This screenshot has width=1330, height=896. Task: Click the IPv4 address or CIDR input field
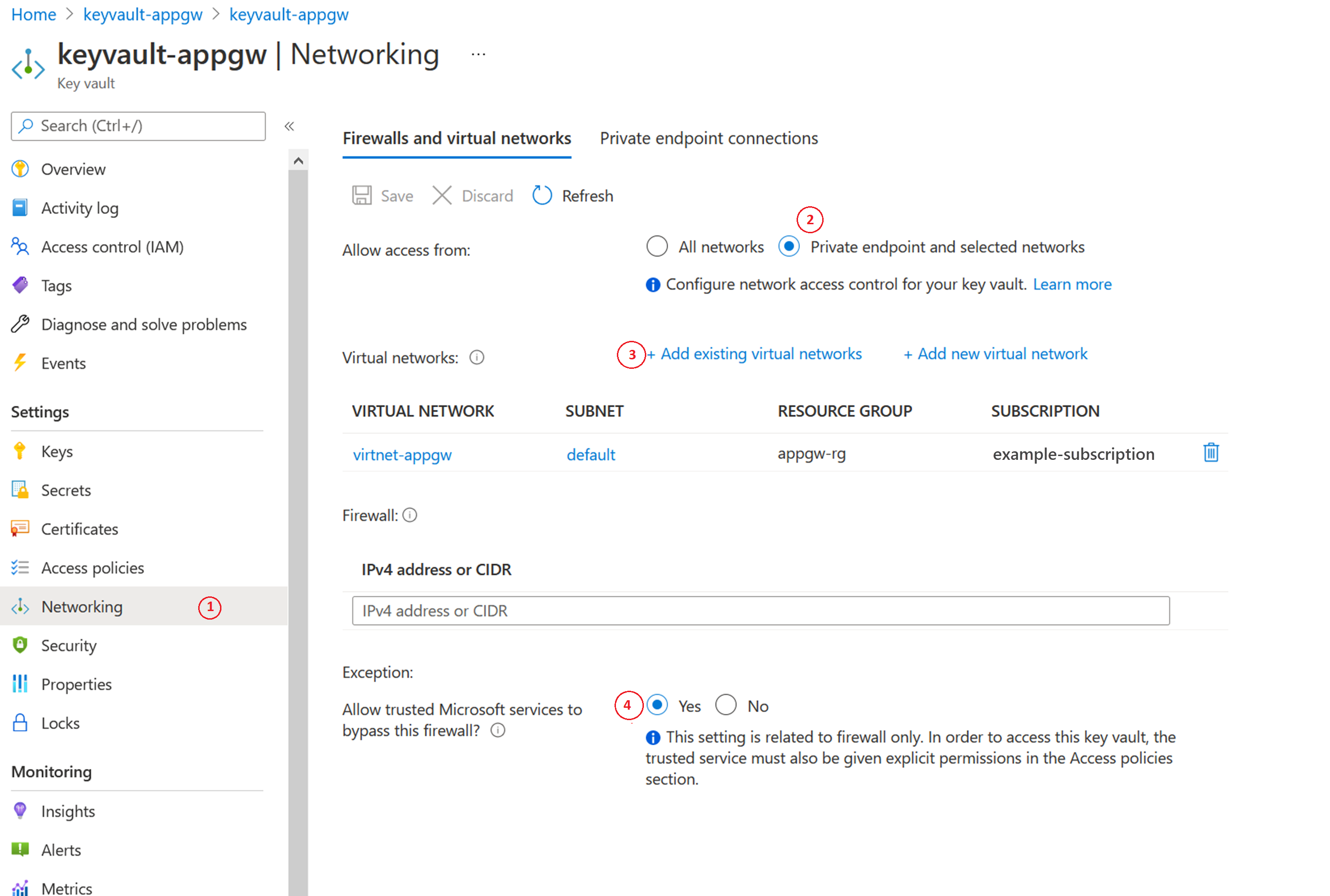point(762,612)
